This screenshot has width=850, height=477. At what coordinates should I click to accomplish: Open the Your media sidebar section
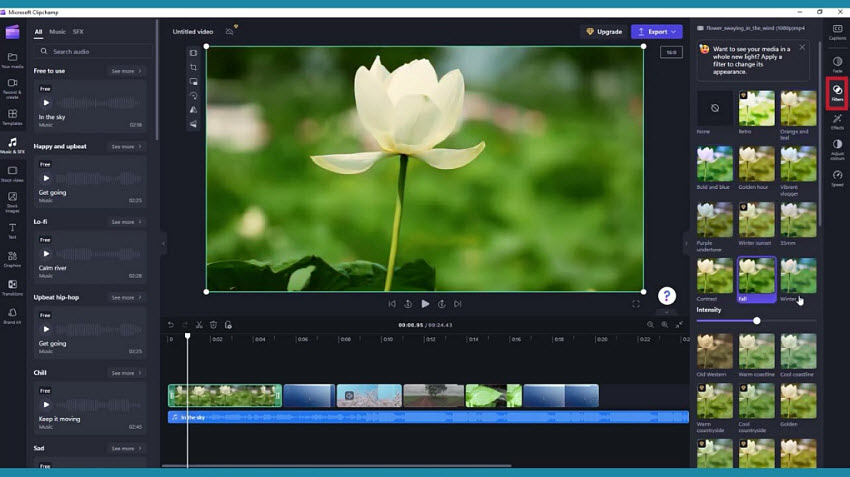point(12,60)
